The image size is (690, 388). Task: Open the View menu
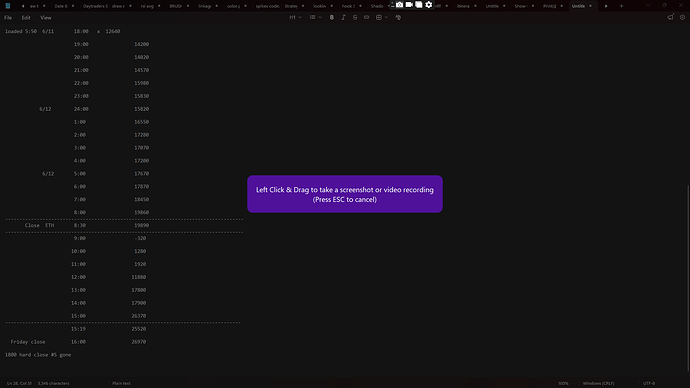(46, 18)
